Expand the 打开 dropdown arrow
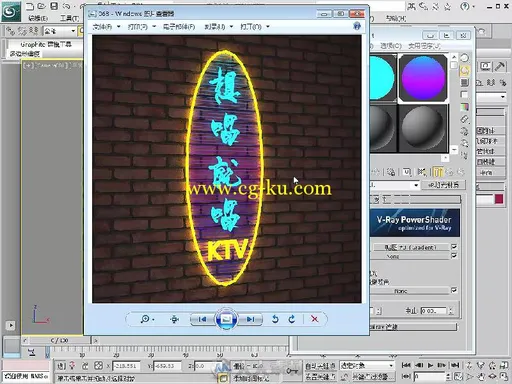This screenshot has width=512, height=384. click(x=268, y=27)
